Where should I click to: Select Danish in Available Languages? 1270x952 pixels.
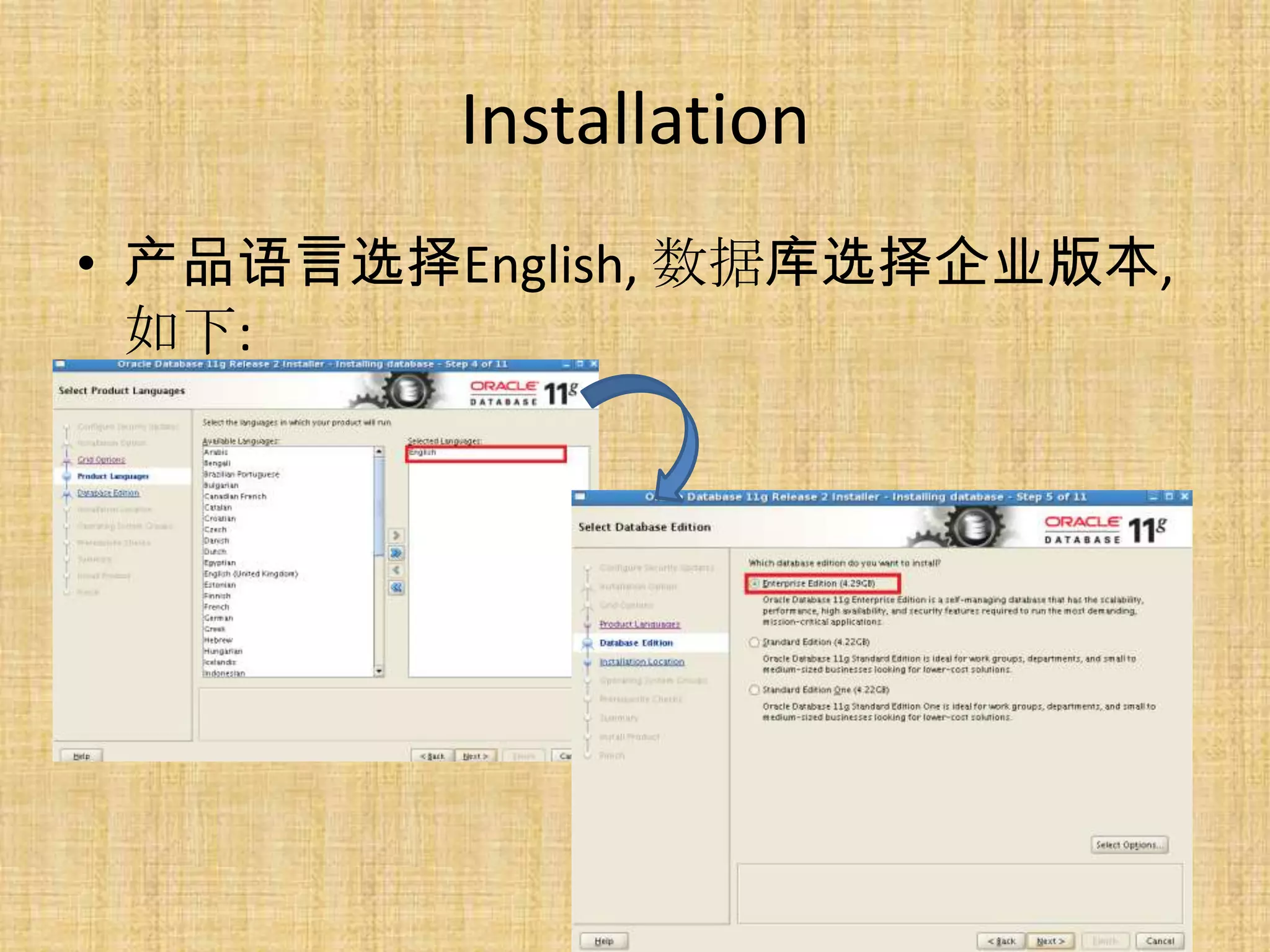(x=216, y=541)
